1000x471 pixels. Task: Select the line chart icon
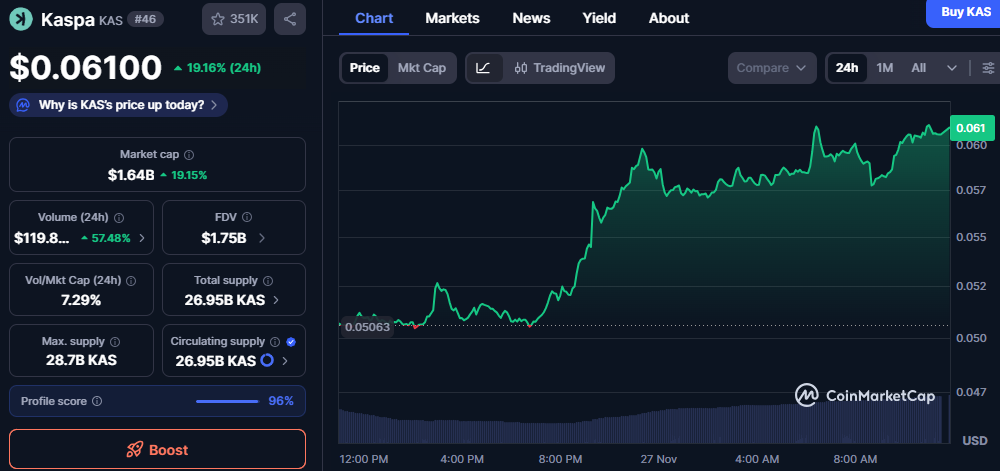coord(483,68)
